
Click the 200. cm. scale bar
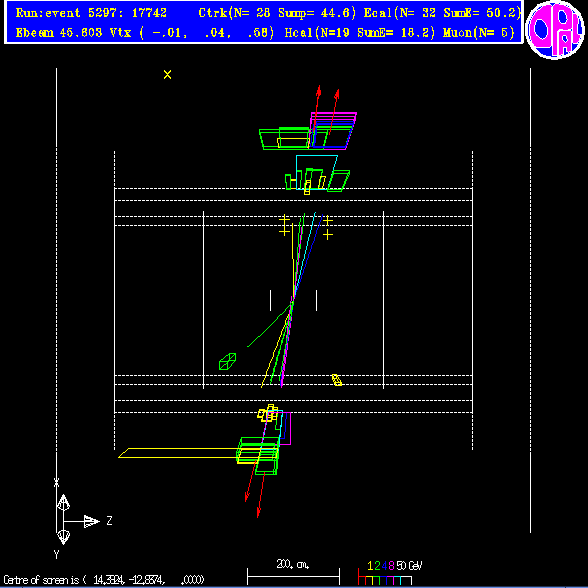point(293,572)
